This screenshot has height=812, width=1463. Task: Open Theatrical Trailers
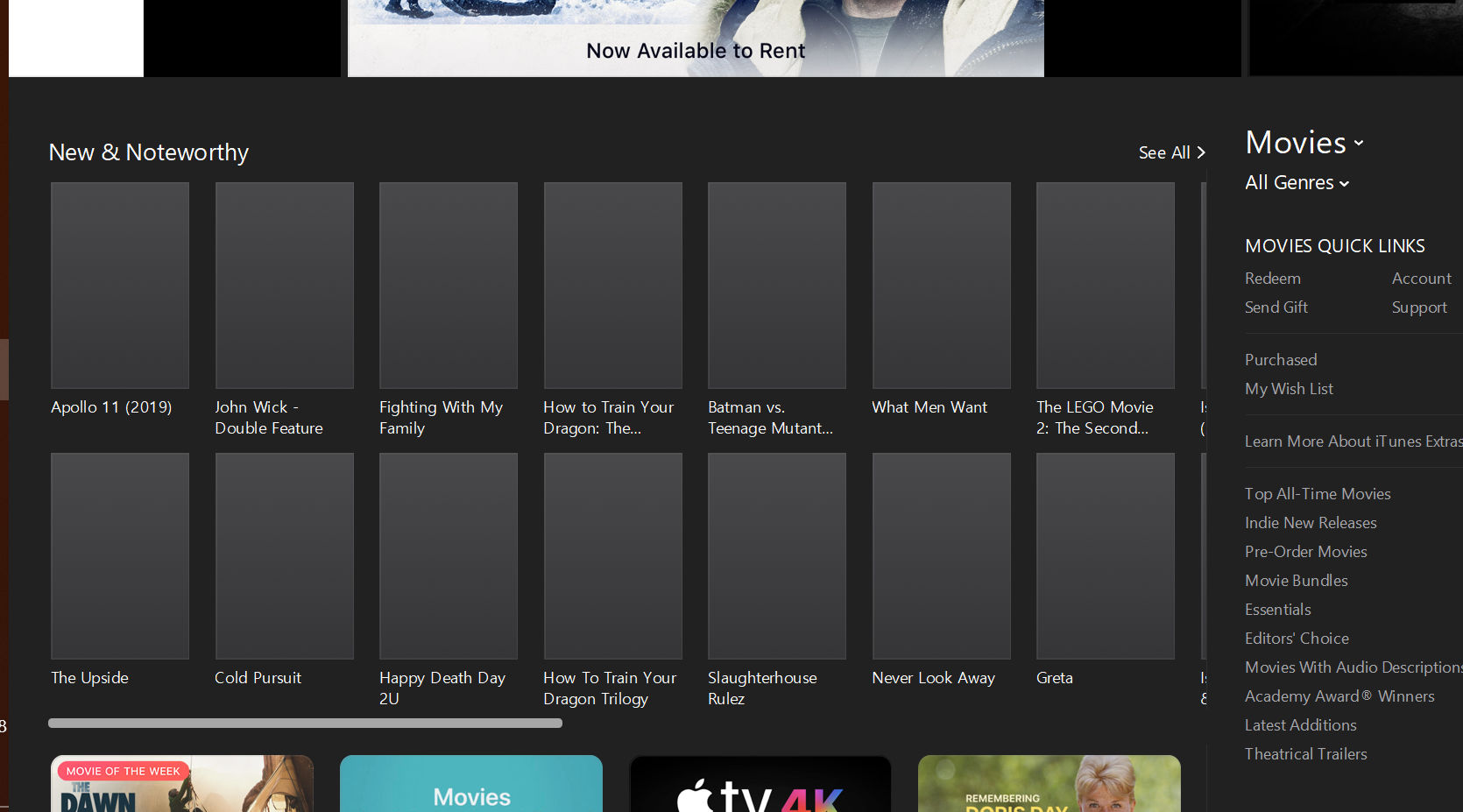click(1305, 754)
